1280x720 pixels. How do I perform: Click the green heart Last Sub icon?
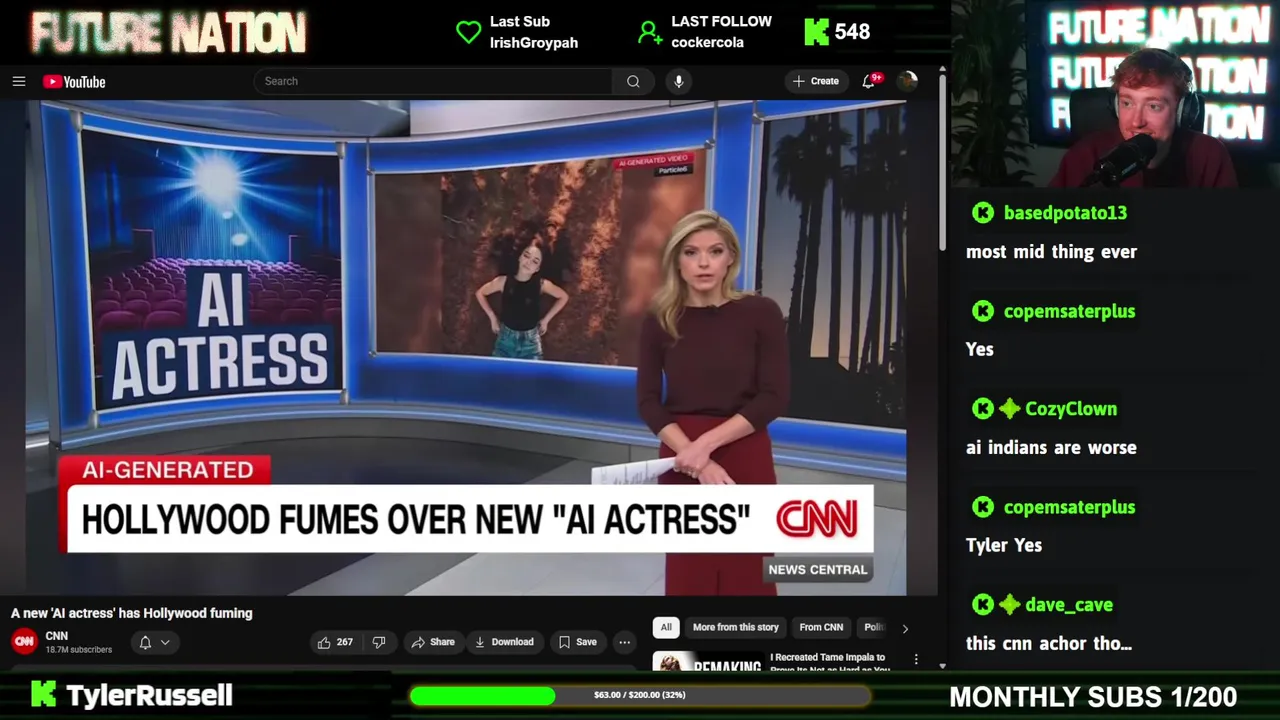point(468,32)
